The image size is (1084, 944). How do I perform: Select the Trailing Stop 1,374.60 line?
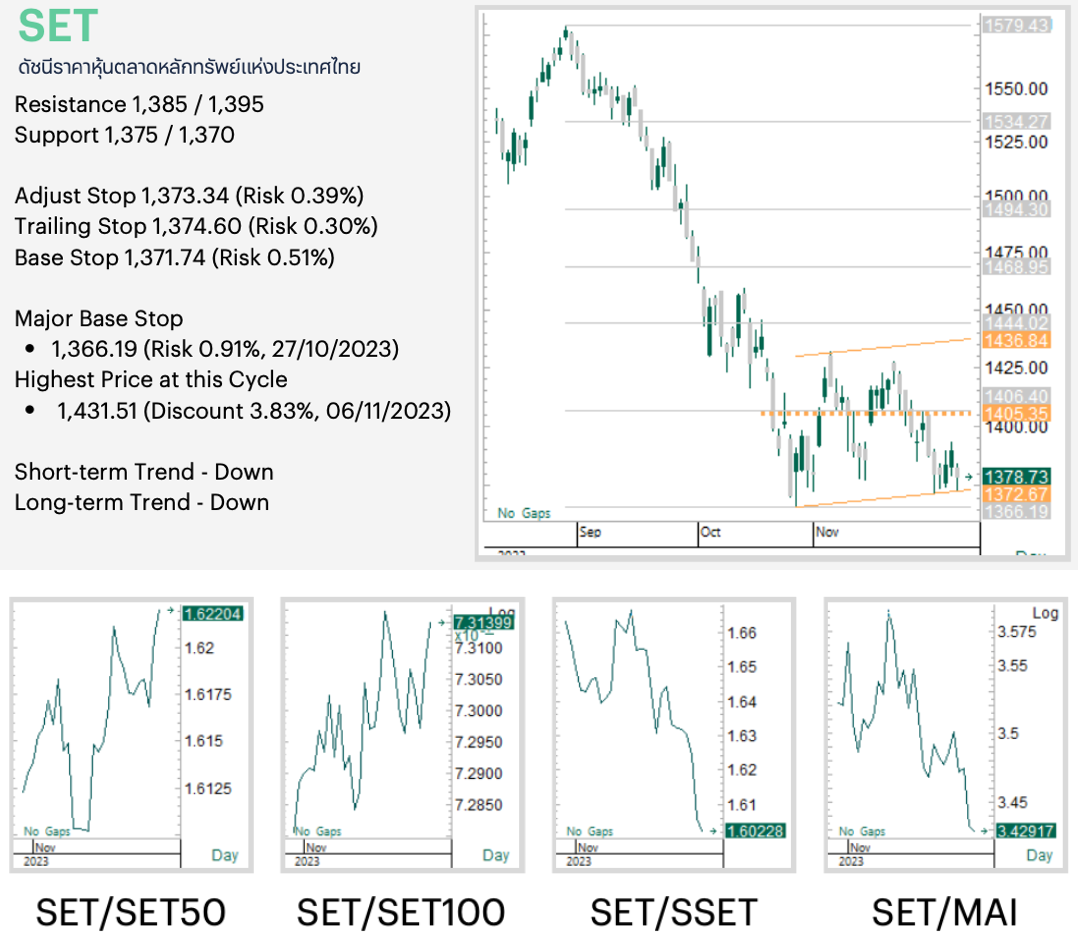point(196,226)
